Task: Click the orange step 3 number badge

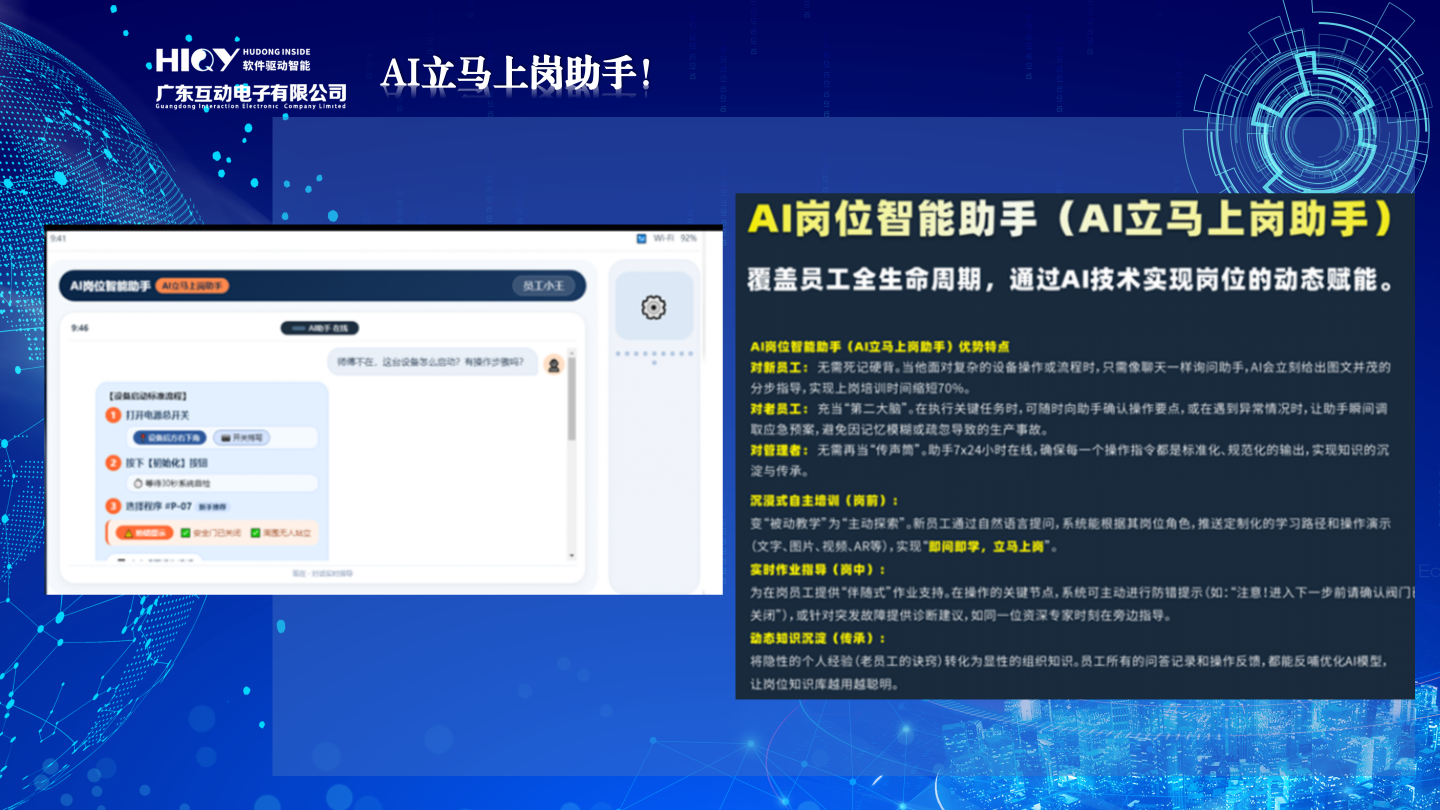Action: tap(113, 507)
